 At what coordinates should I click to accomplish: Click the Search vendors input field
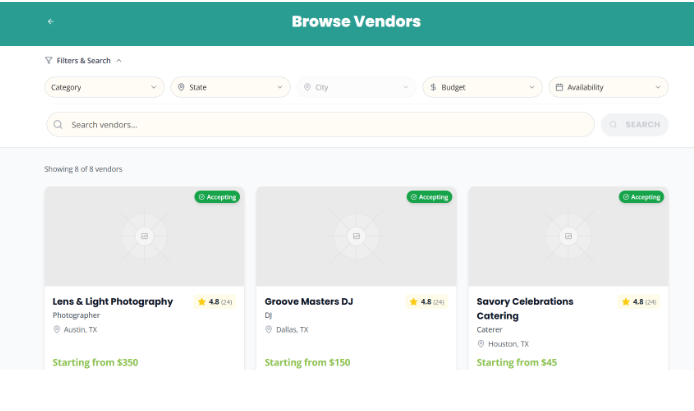(x=320, y=125)
